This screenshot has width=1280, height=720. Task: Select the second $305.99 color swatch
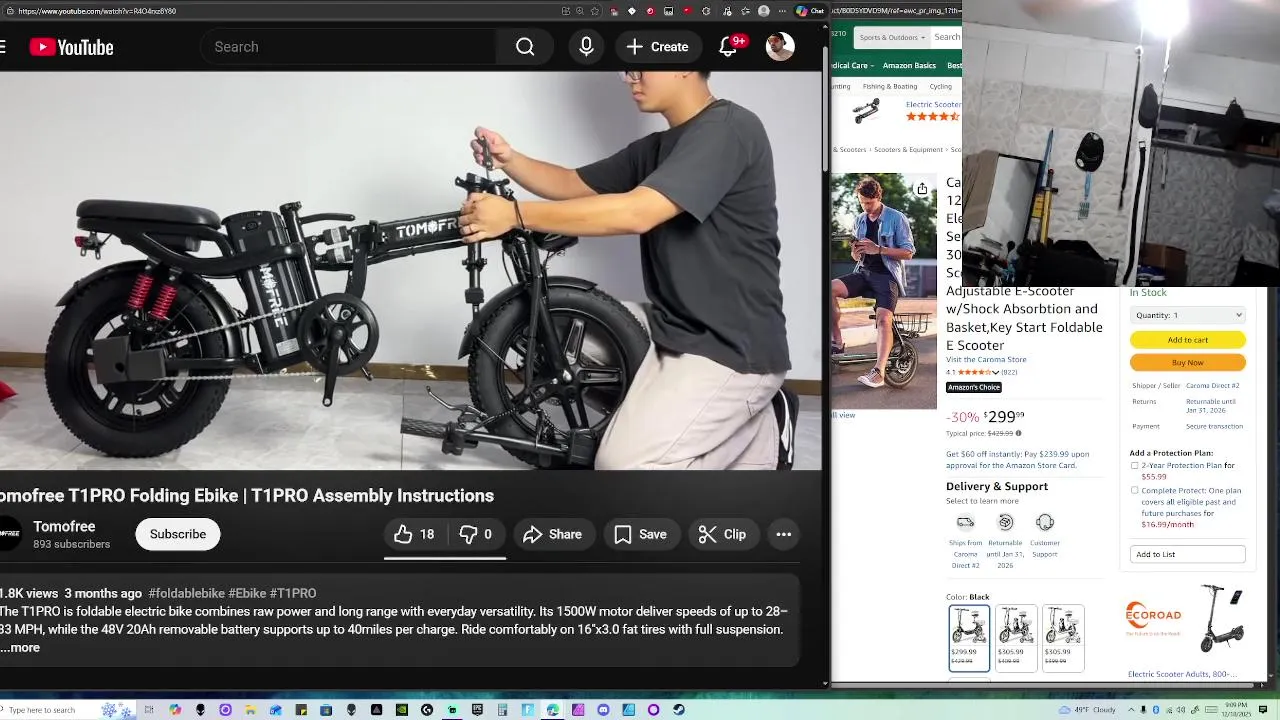coord(1016,638)
